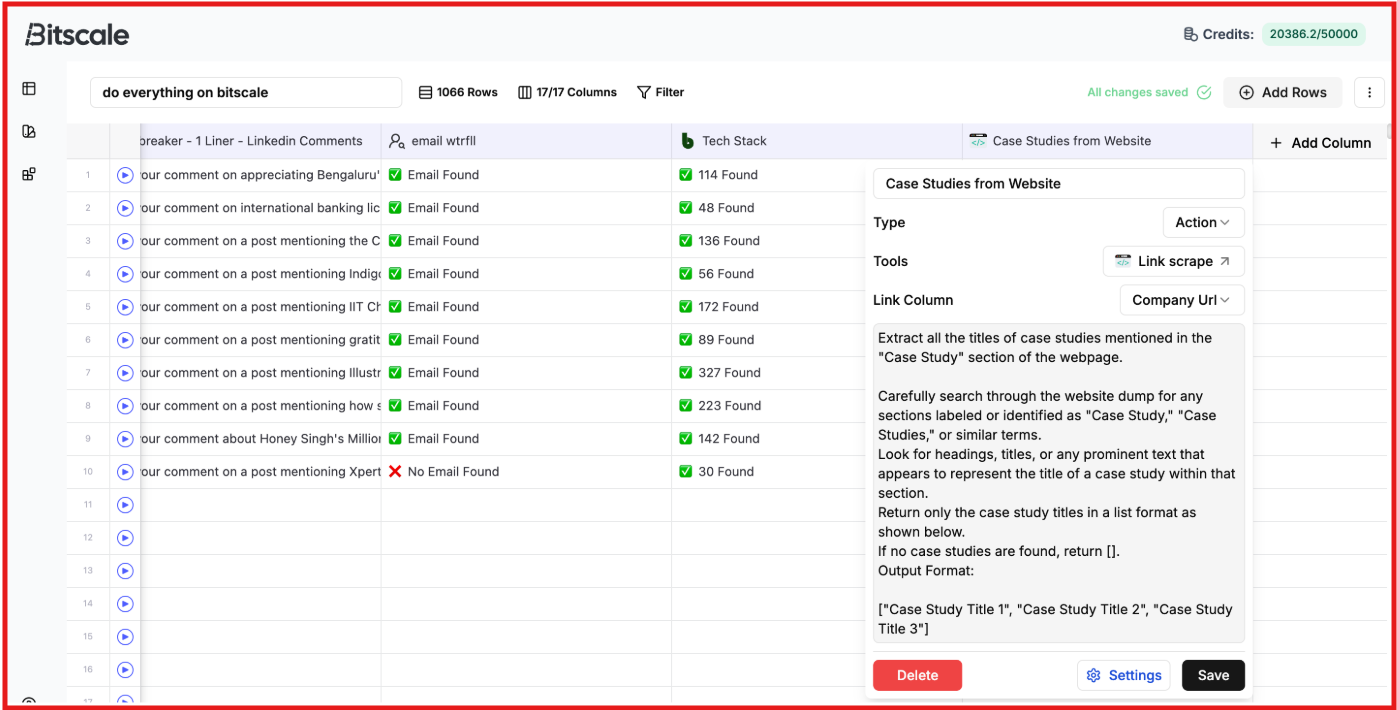Viewport: 1397px width, 710px height.
Task: Open the 17/17 Columns selector
Action: point(567,92)
